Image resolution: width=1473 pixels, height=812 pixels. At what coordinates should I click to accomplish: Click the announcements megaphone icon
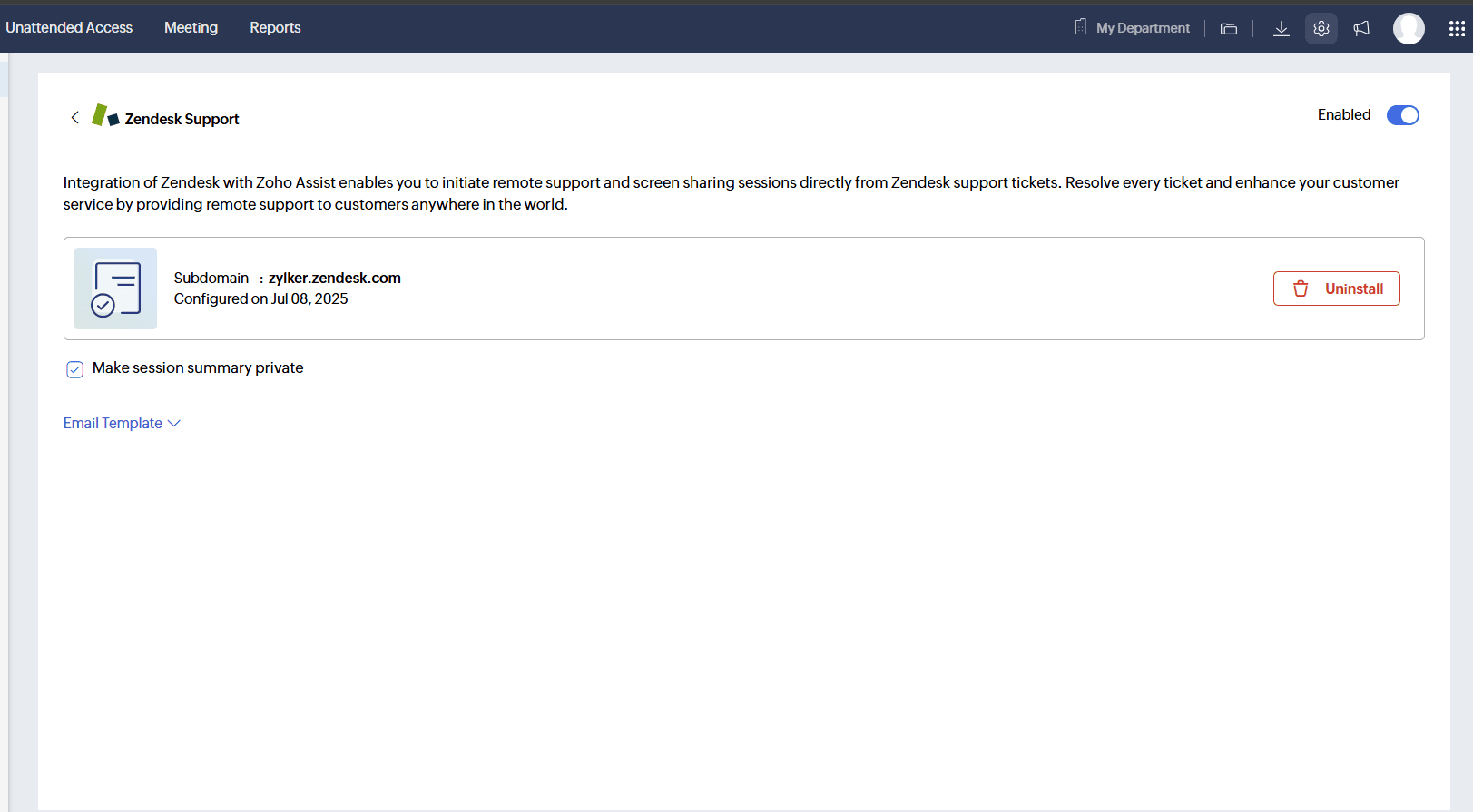tap(1361, 29)
